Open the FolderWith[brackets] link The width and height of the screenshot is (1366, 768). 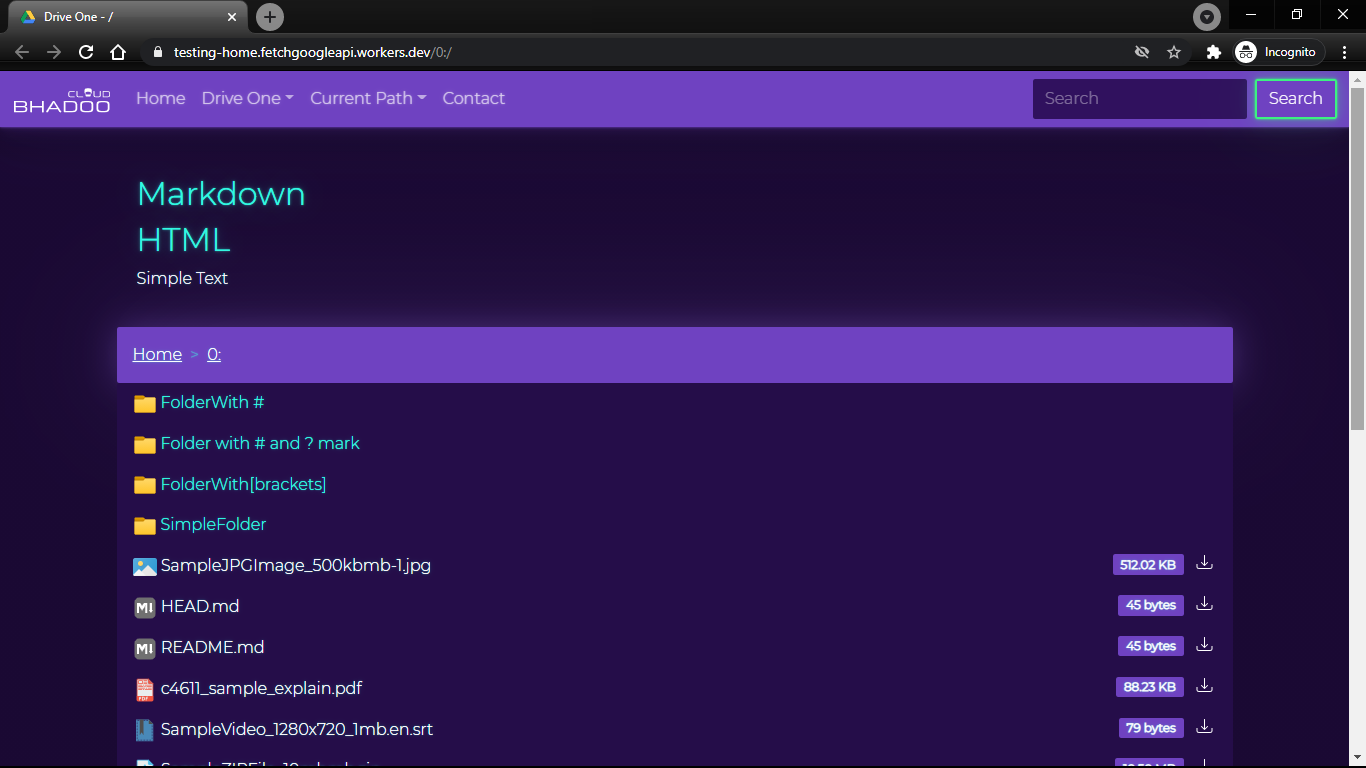[x=243, y=484]
